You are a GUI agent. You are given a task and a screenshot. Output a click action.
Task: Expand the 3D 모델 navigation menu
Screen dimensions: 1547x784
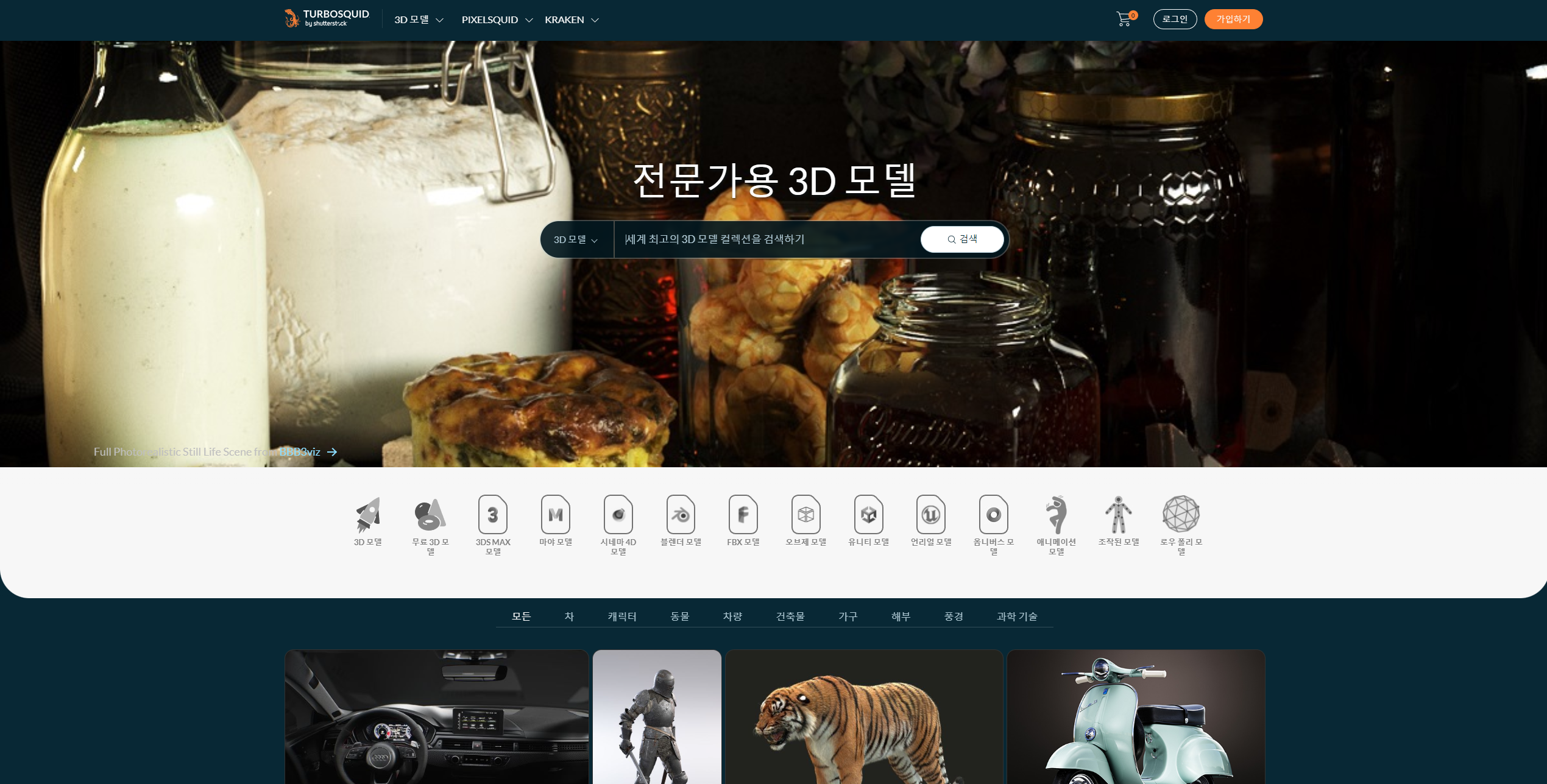(419, 20)
